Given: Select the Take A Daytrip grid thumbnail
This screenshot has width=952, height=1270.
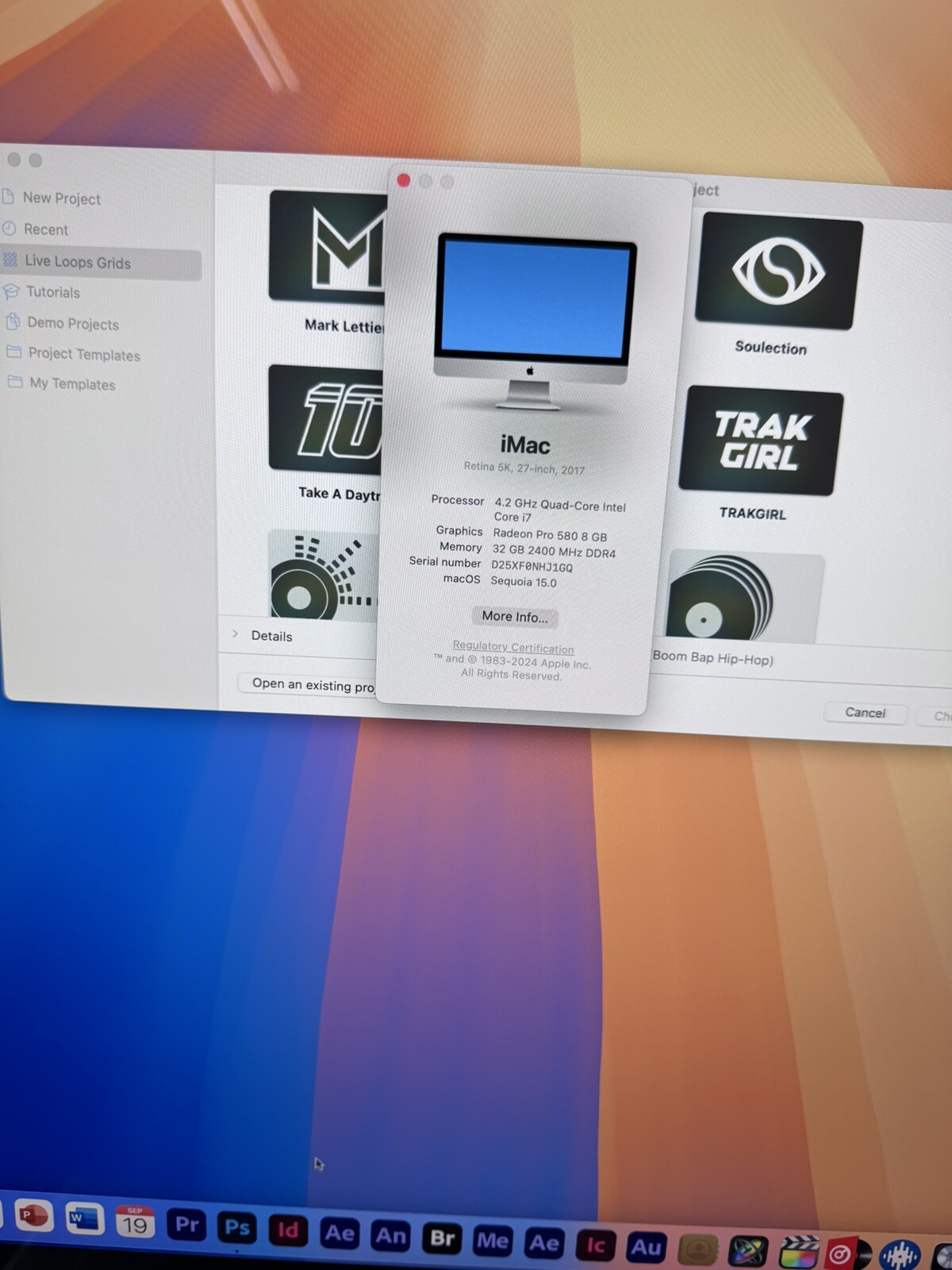Looking at the screenshot, I should pos(326,419).
